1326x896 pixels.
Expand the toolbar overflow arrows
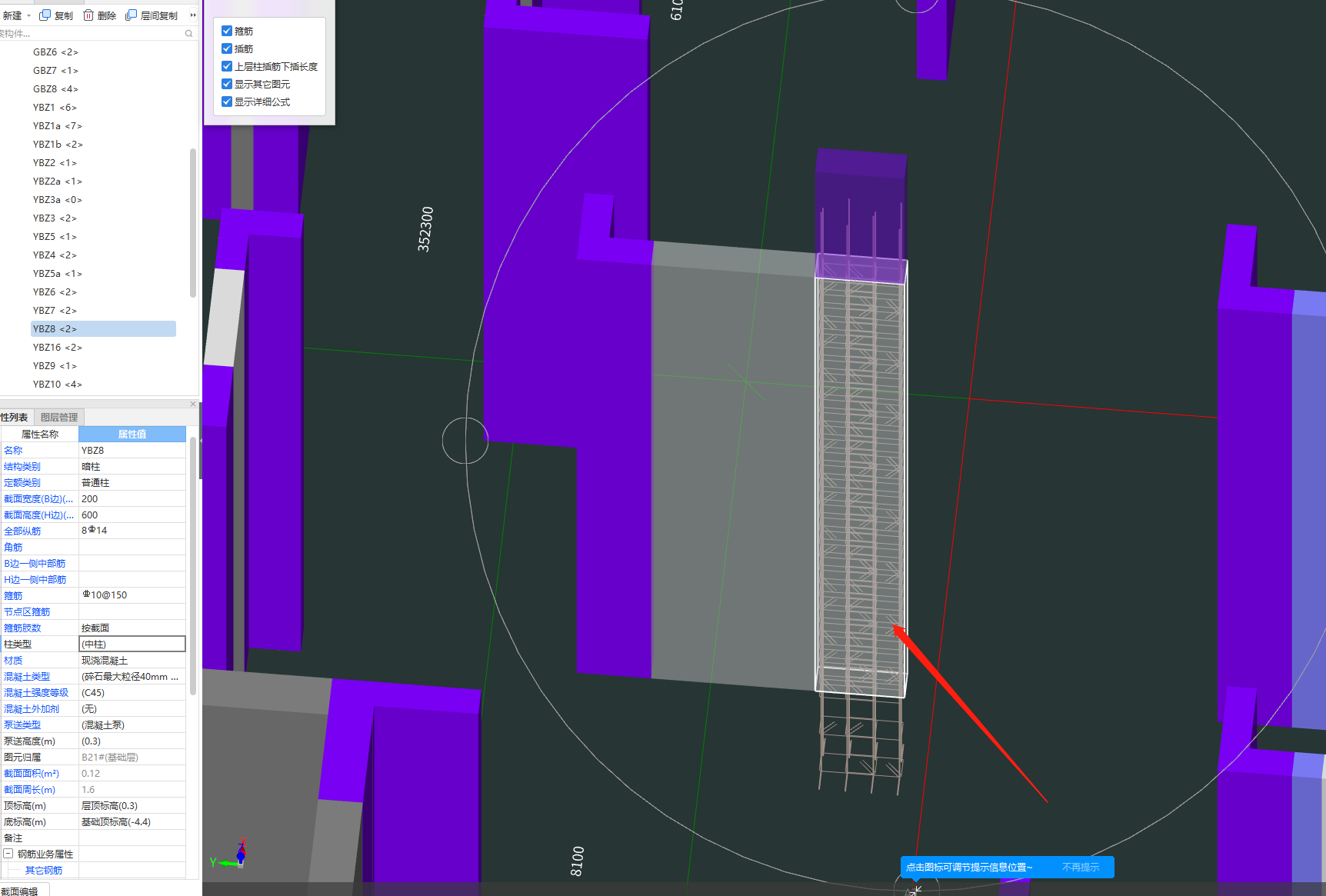point(193,15)
